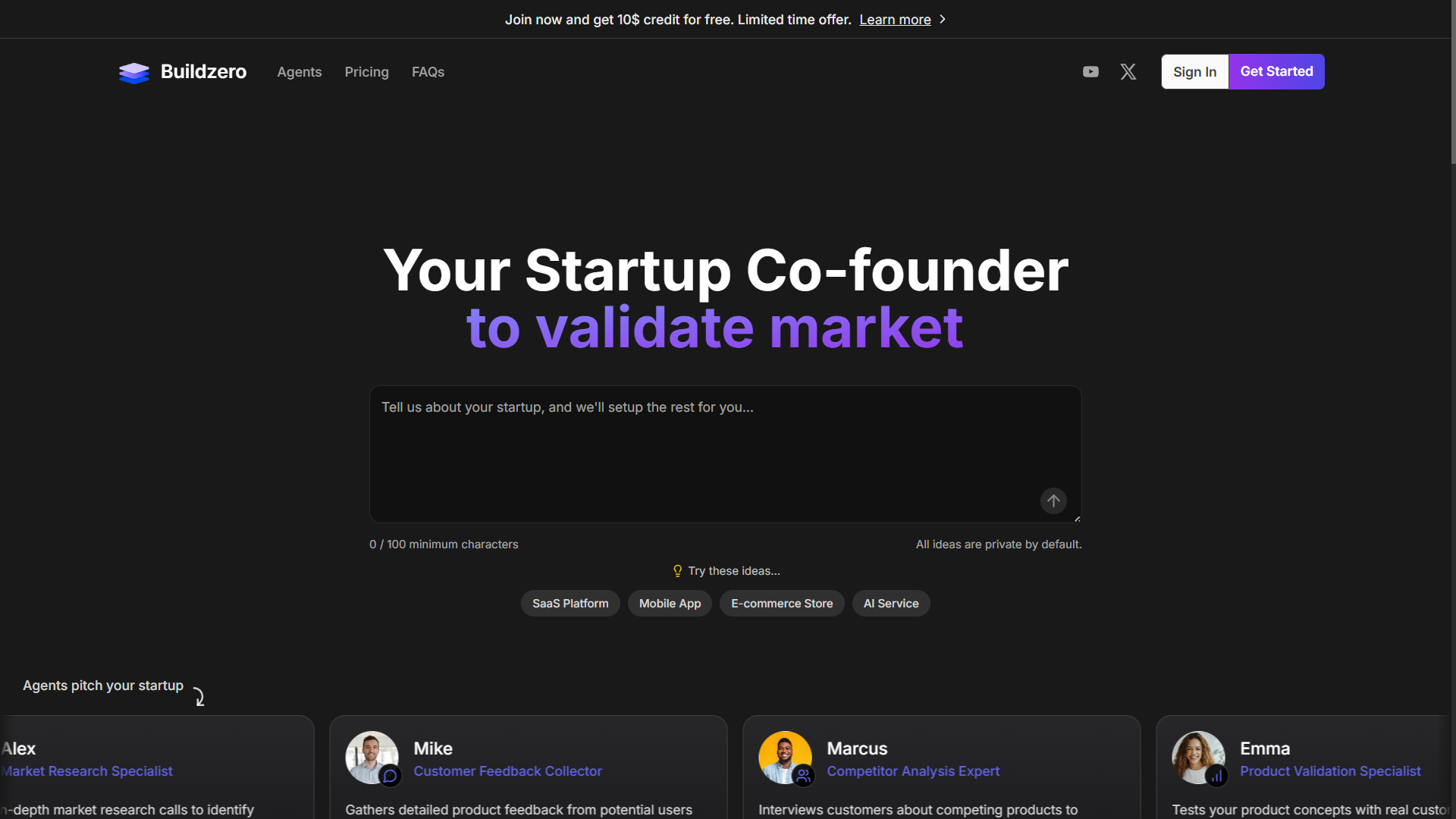Click the Buildzero layered logo icon
This screenshot has height=819, width=1456.
[134, 72]
